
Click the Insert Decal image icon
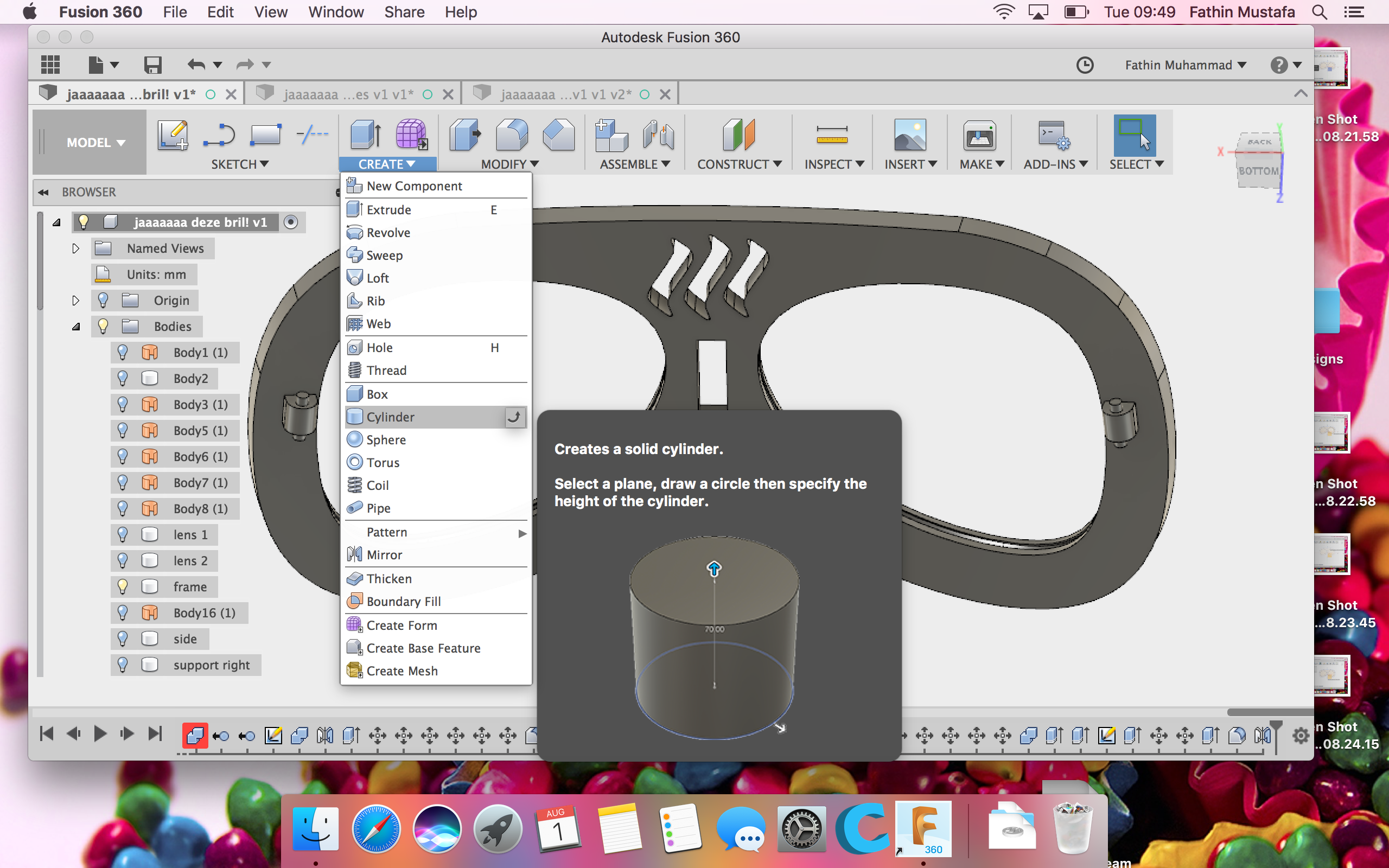coord(910,136)
